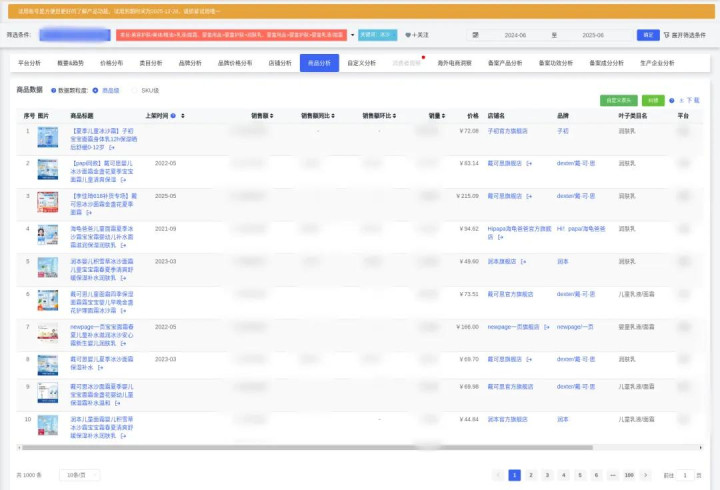
Task: Click the small green button beside 自定义表头
Action: coord(653,100)
